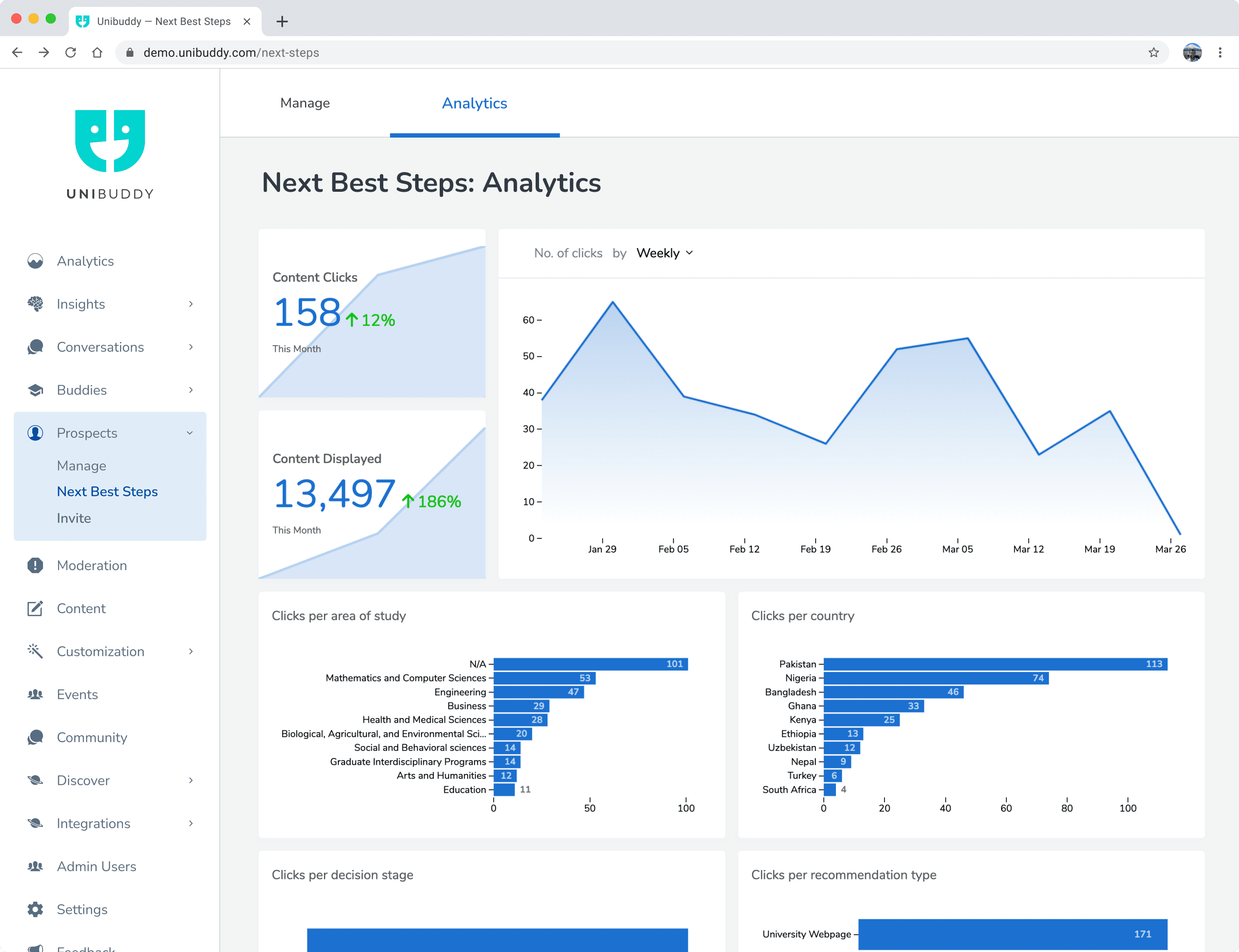Click the Insights sidebar icon

coord(35,303)
